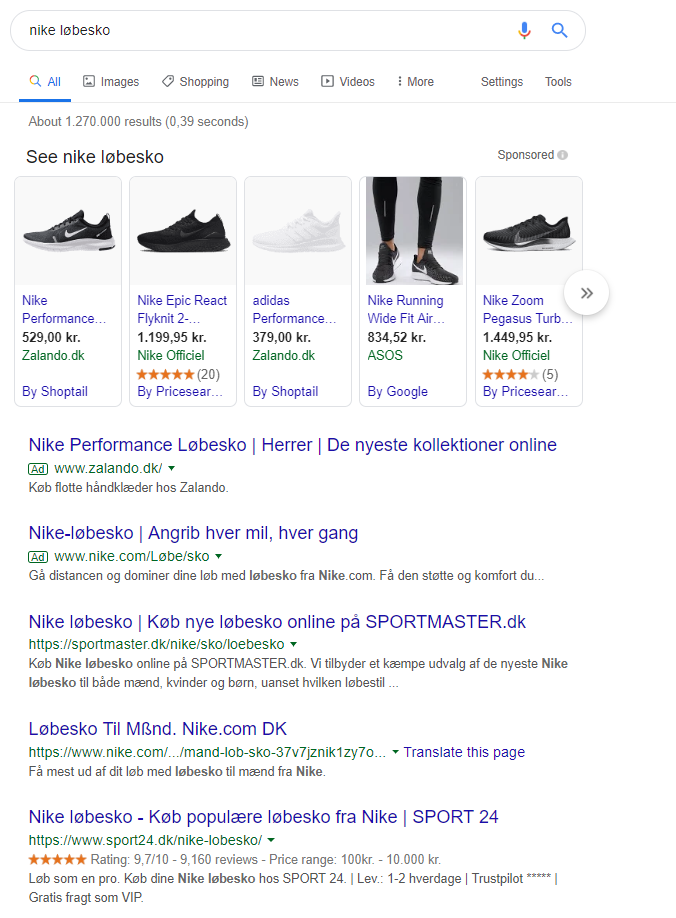Click Translate this page link
Image resolution: width=676 pixels, height=918 pixels.
point(464,752)
